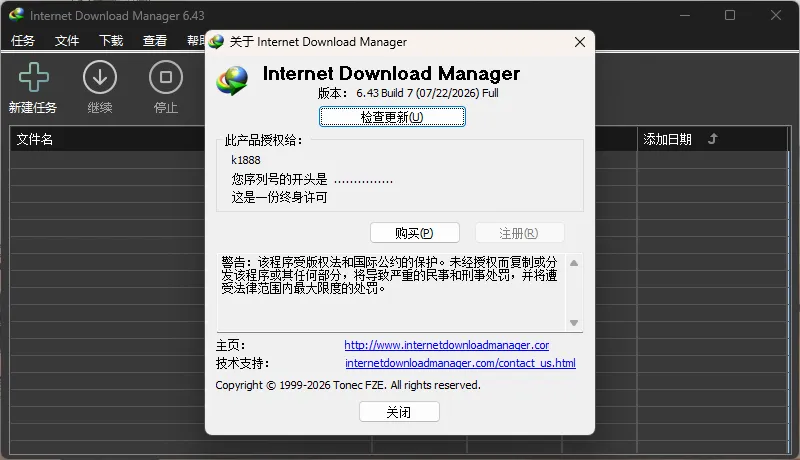Viewport: 800px width, 460px height.
Task: Click the Copyright 1999-2026 Tonec FZE text
Action: pos(347,385)
